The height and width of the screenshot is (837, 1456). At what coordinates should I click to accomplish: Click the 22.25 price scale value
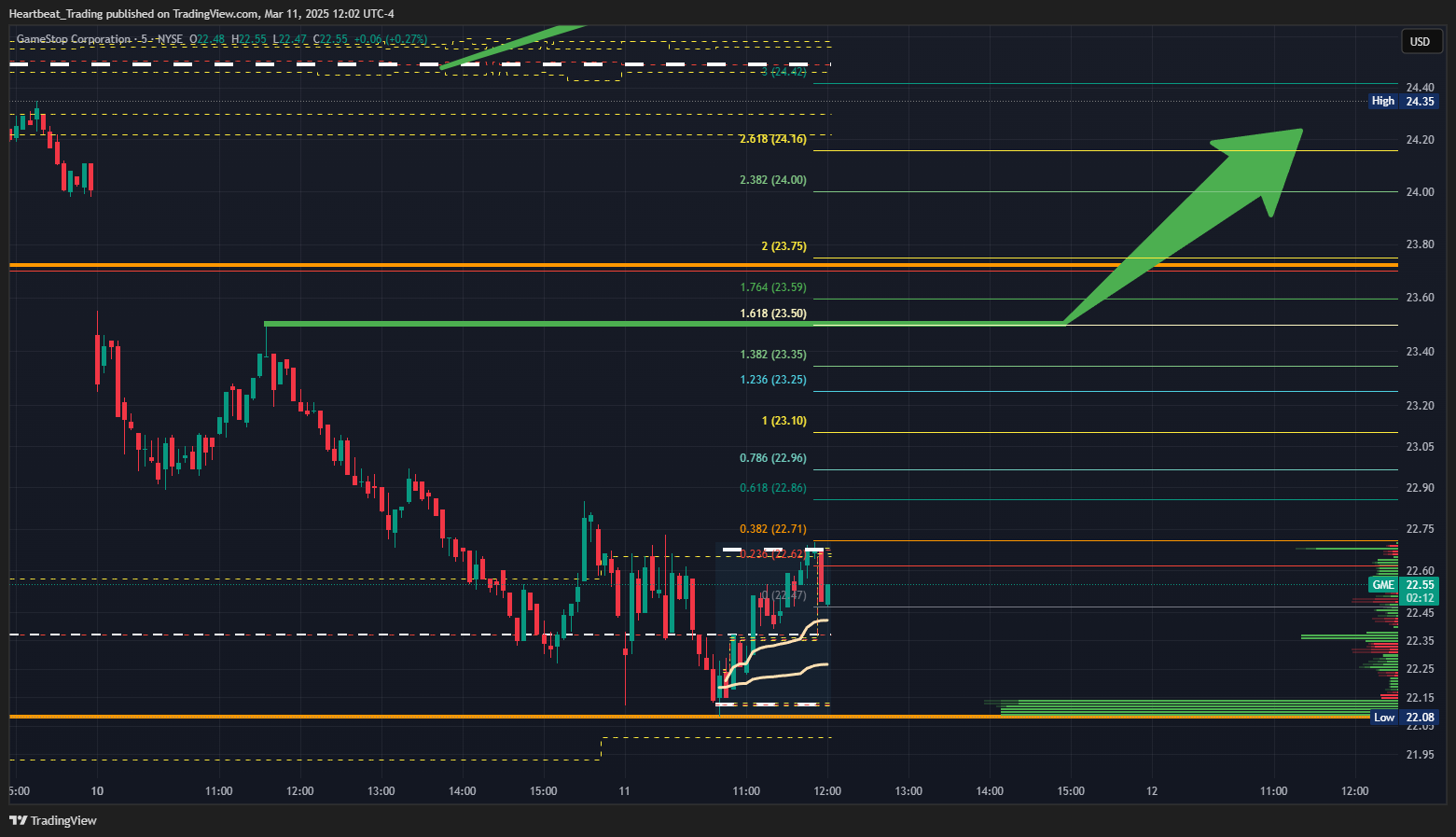pos(1420,669)
